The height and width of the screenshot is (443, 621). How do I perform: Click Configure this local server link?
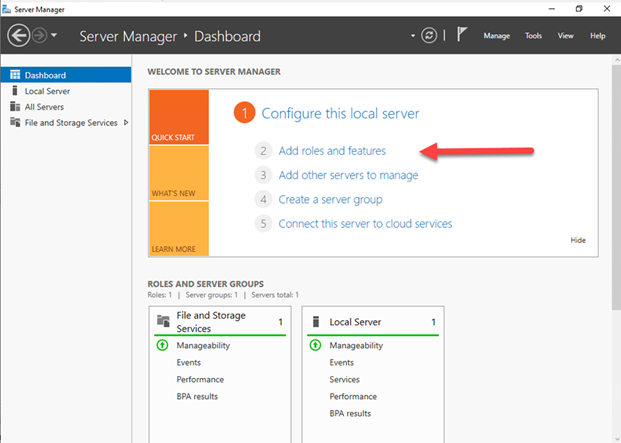(340, 114)
